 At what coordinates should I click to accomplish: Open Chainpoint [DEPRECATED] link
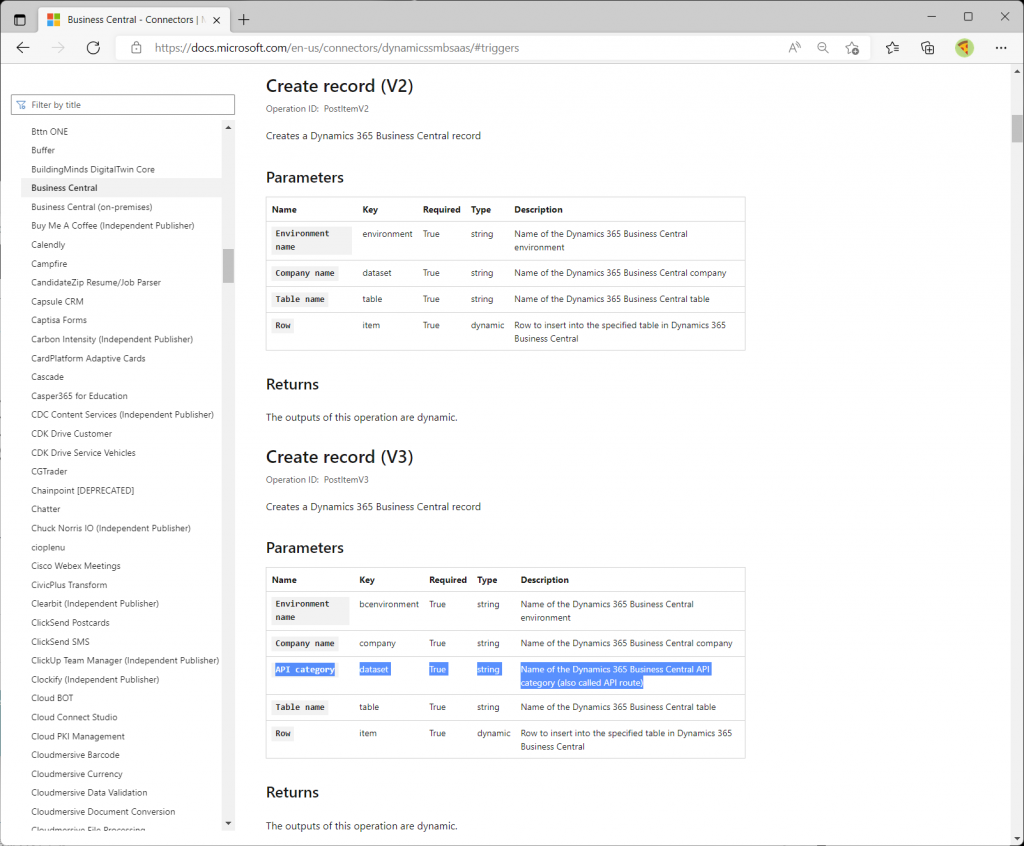pyautogui.click(x=83, y=490)
